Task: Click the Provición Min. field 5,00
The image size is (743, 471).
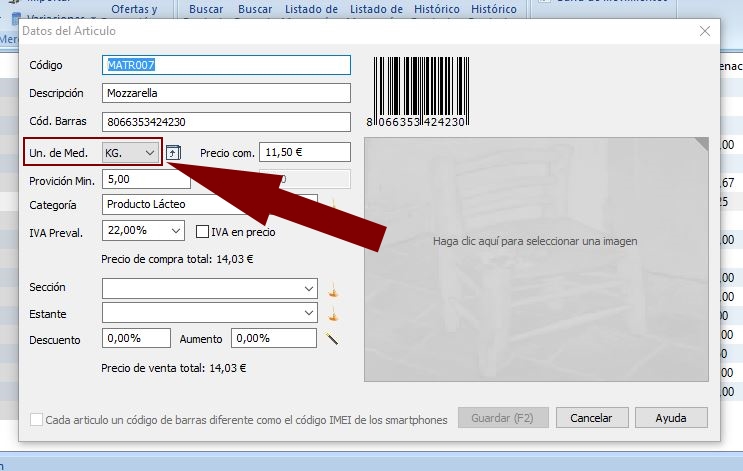Action: click(x=146, y=179)
